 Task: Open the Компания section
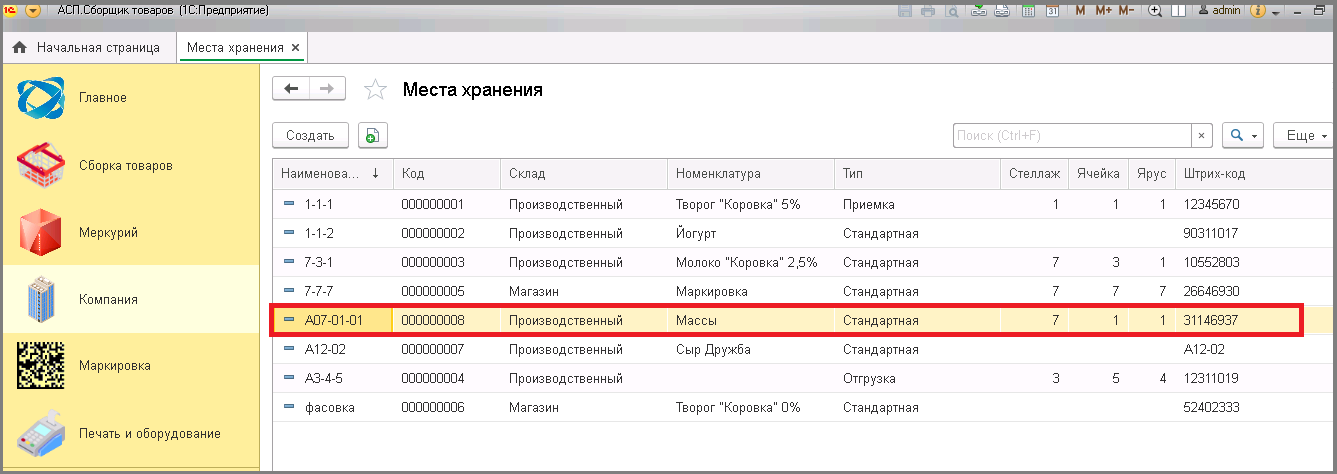click(x=130, y=299)
